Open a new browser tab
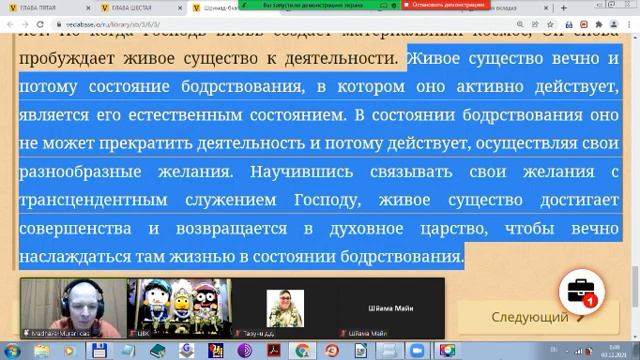 [x=564, y=8]
